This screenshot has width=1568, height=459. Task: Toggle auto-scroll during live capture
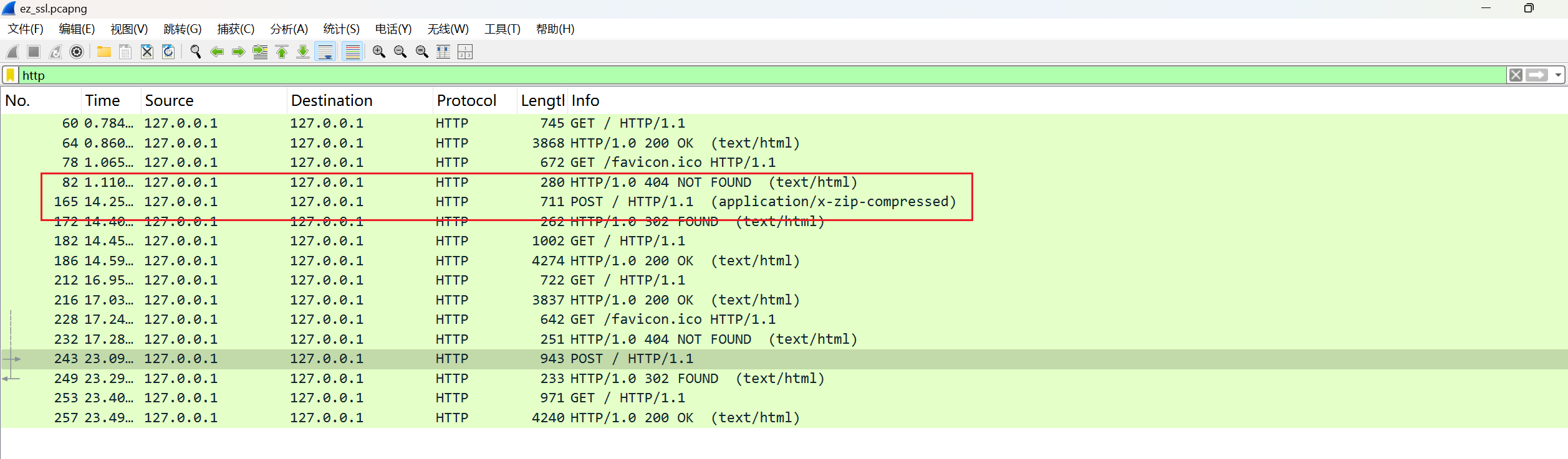pos(325,52)
